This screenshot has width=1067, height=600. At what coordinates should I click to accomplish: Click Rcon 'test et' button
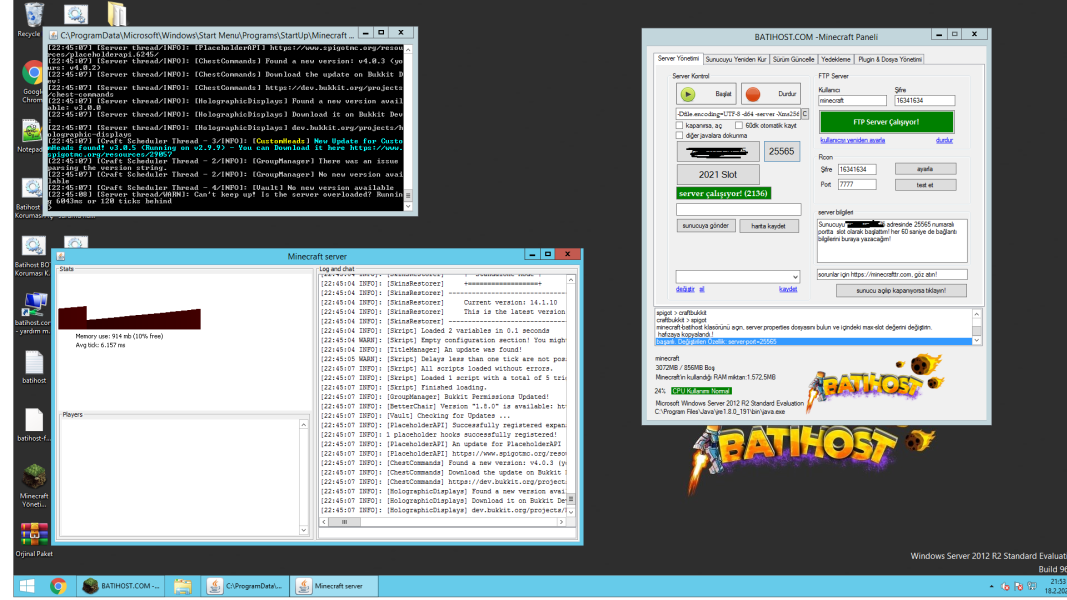coord(925,185)
